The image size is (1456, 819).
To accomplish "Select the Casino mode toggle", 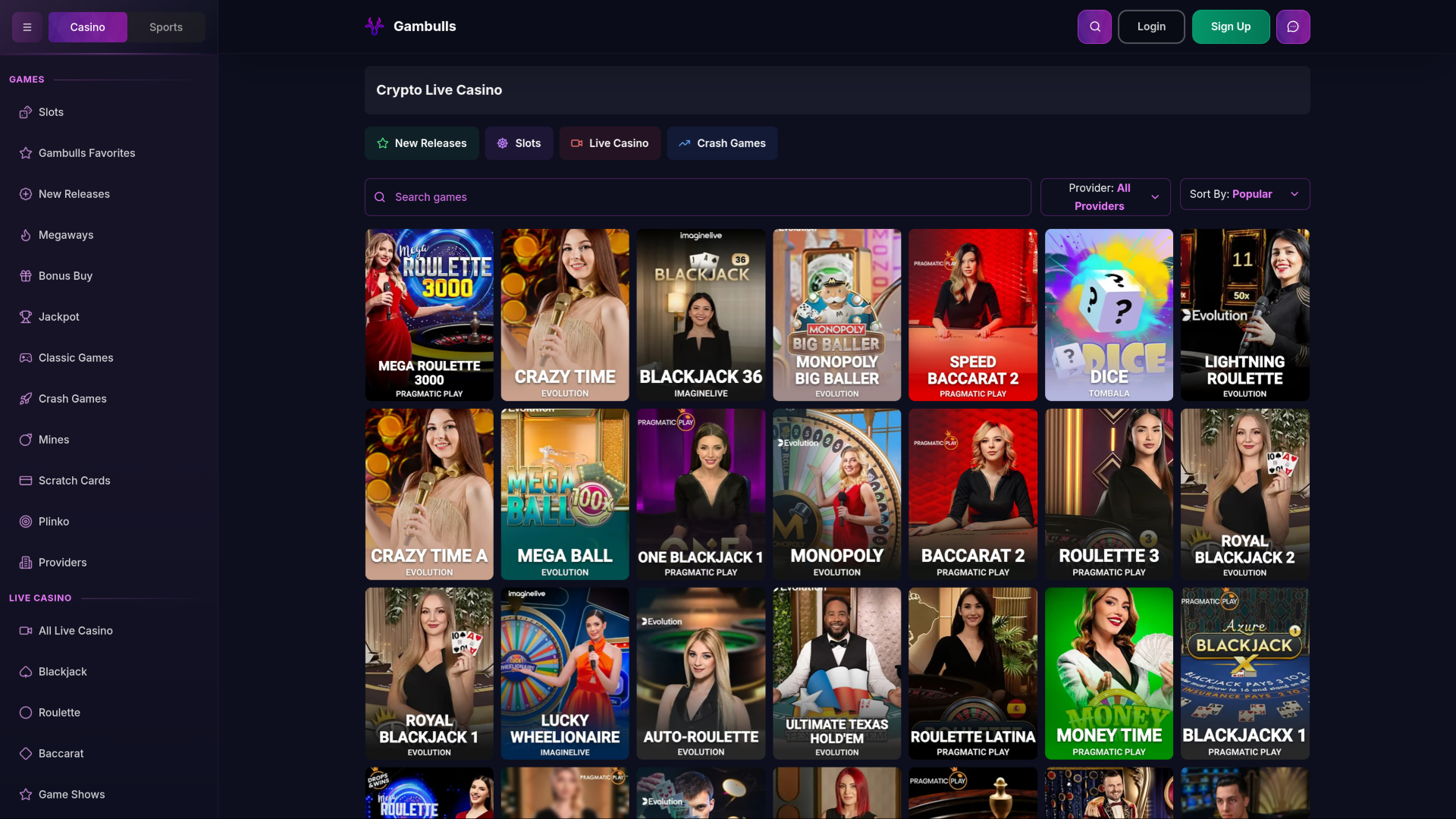I will [x=88, y=27].
